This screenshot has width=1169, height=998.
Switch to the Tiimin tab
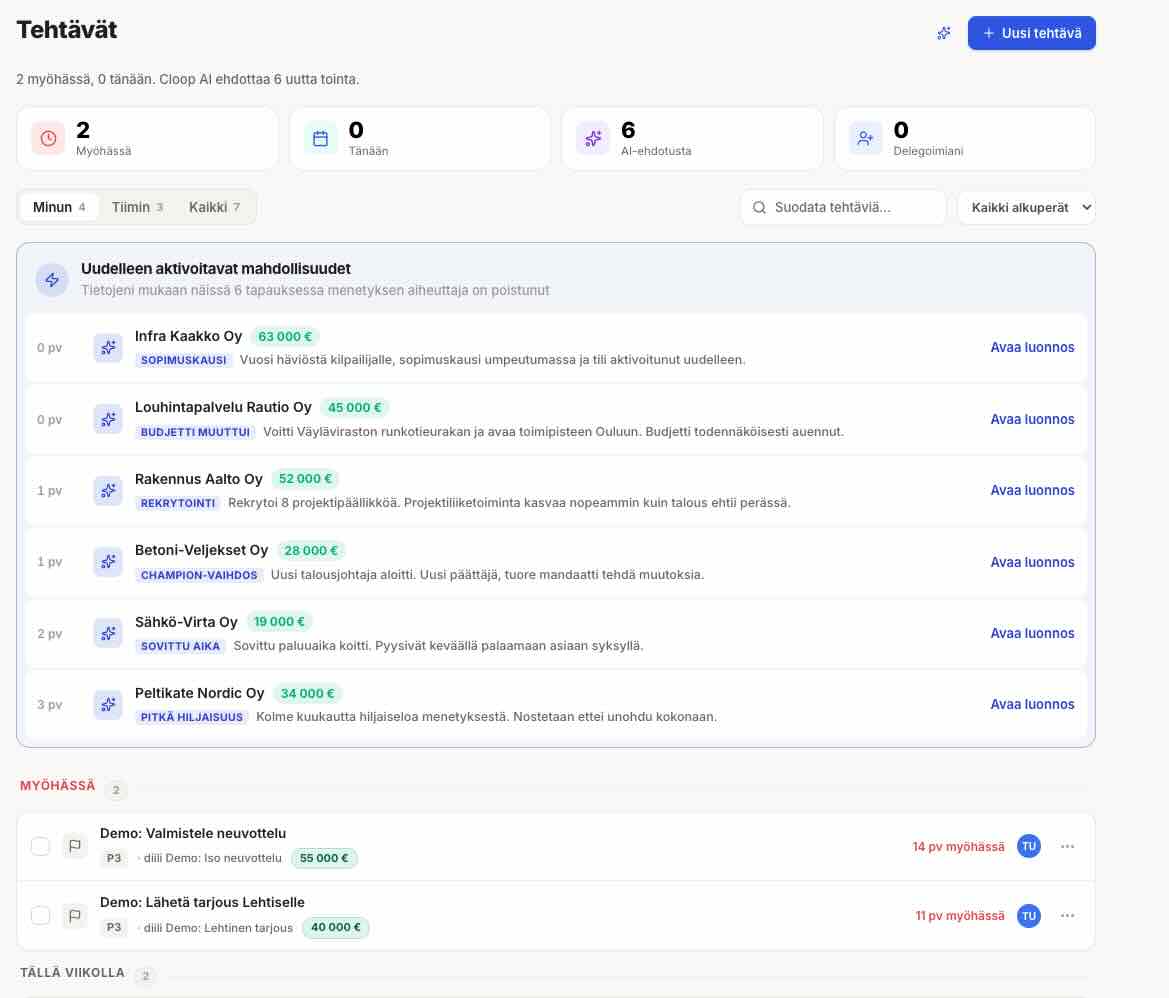click(137, 207)
